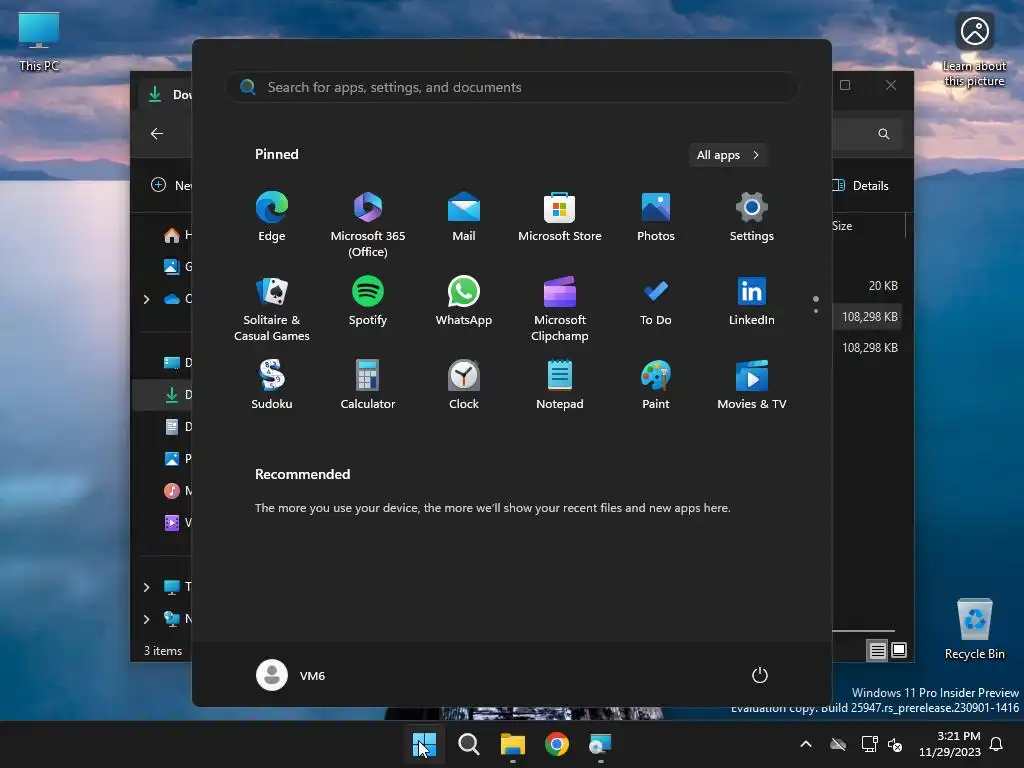This screenshot has height=768, width=1024.
Task: Open the Clock app
Action: (x=464, y=385)
